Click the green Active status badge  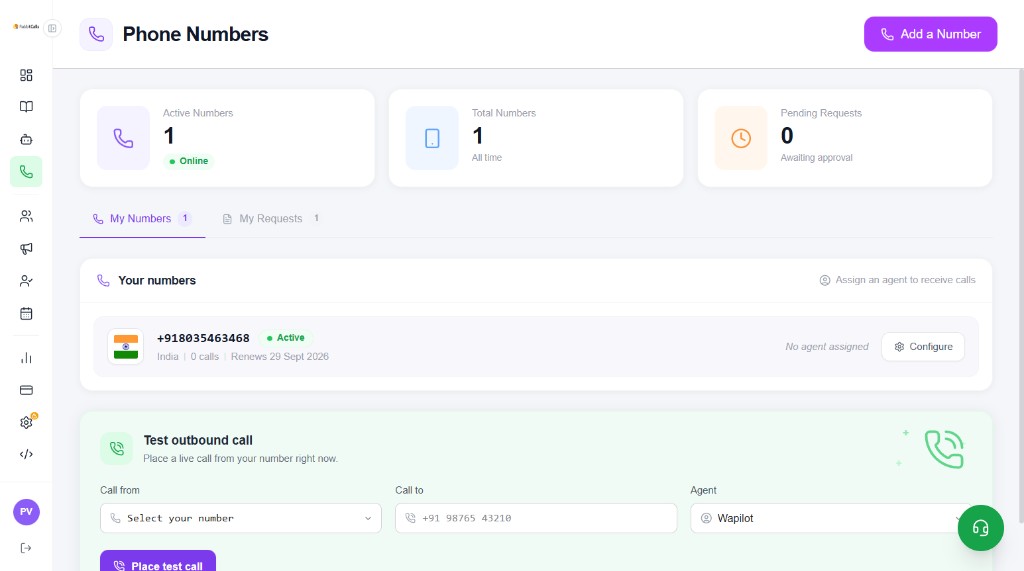coord(285,338)
